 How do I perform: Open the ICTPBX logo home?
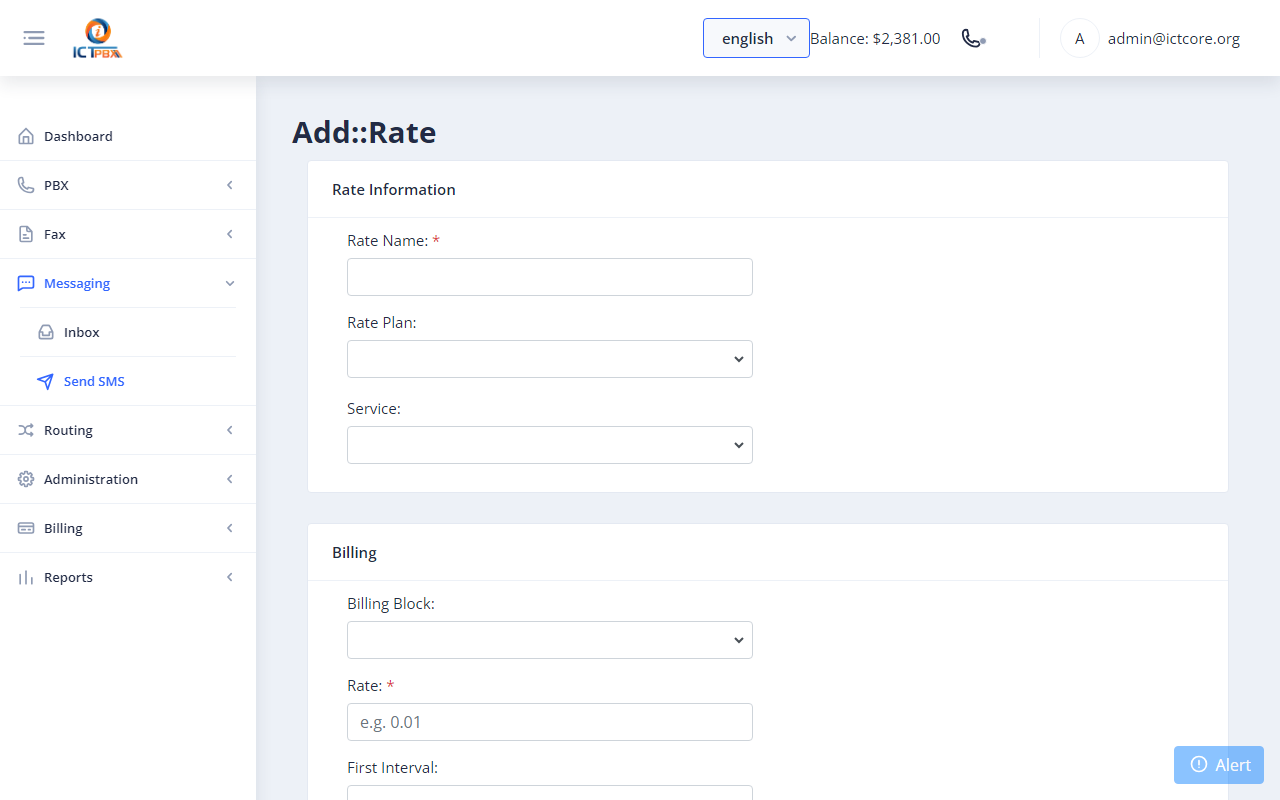point(97,39)
